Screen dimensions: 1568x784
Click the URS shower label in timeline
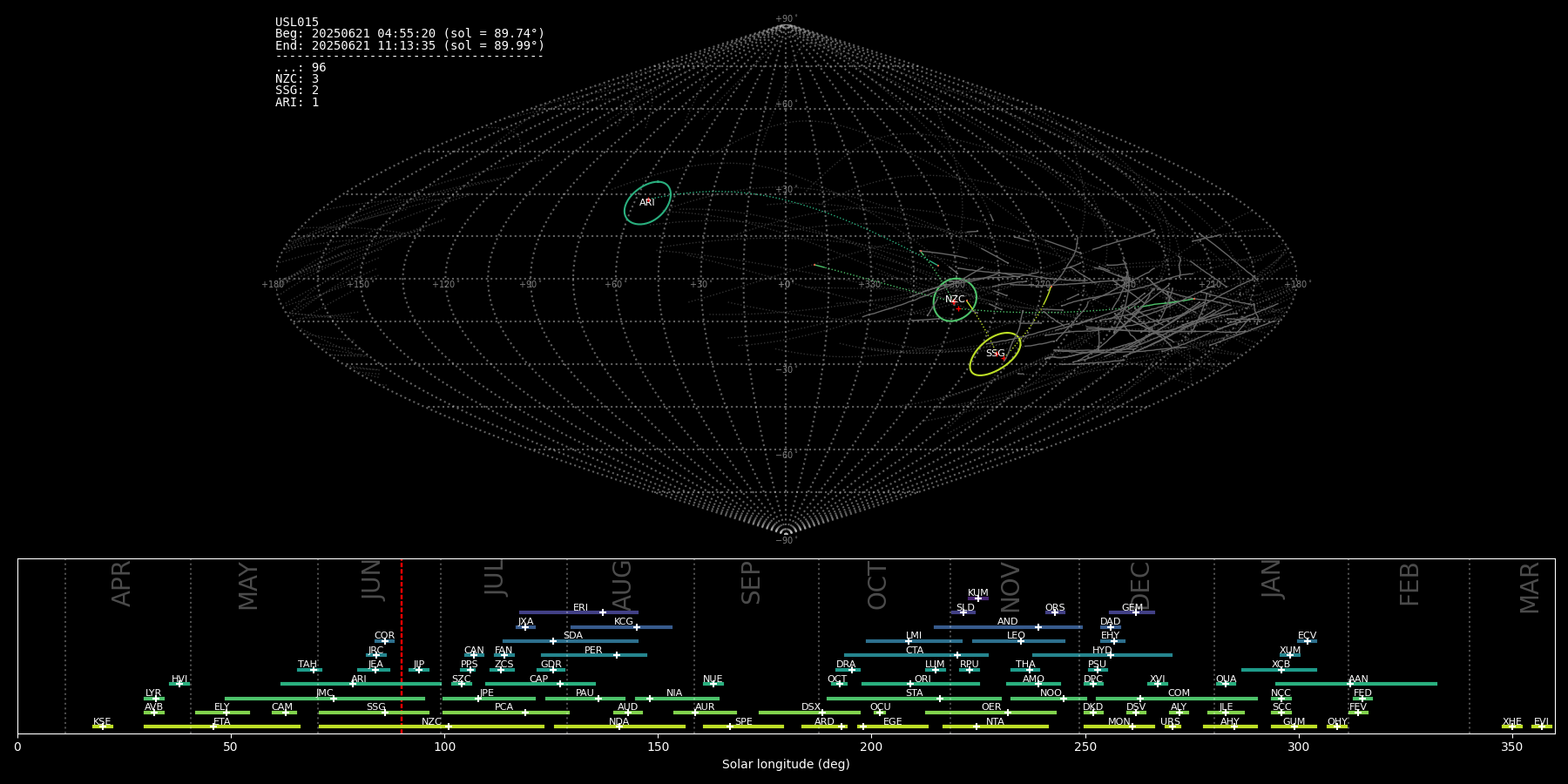1170,722
